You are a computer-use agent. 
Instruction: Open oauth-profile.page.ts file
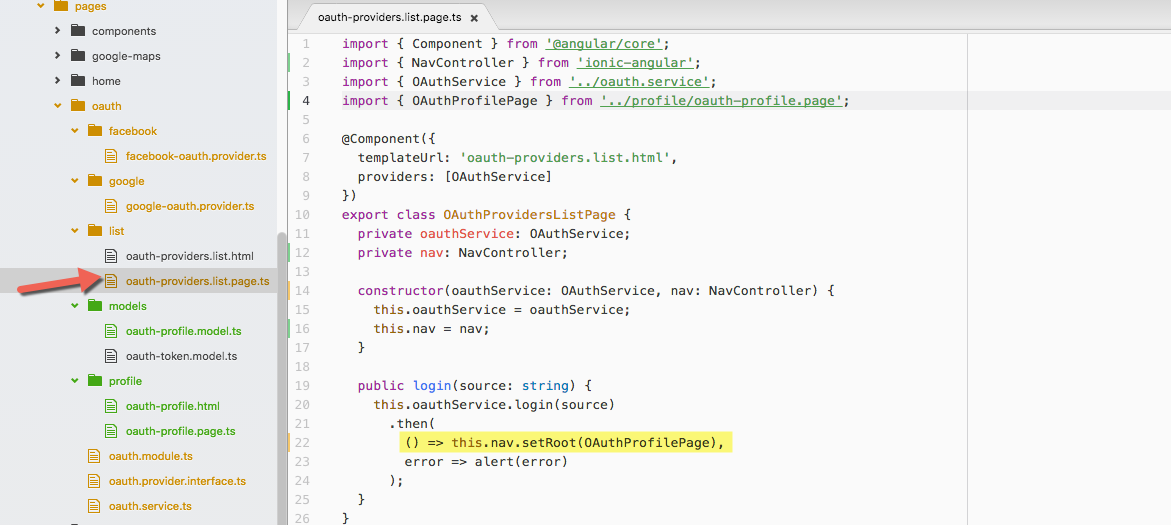(x=181, y=431)
